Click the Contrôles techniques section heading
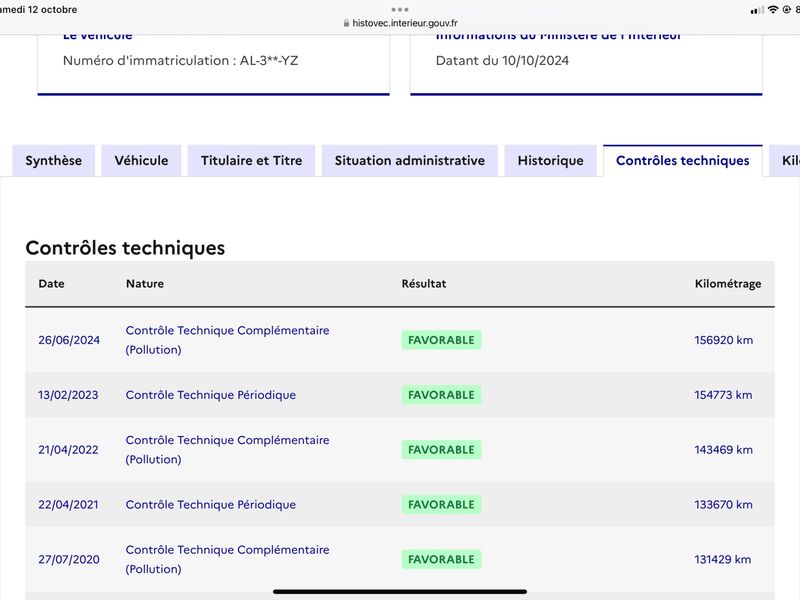 pyautogui.click(x=125, y=248)
